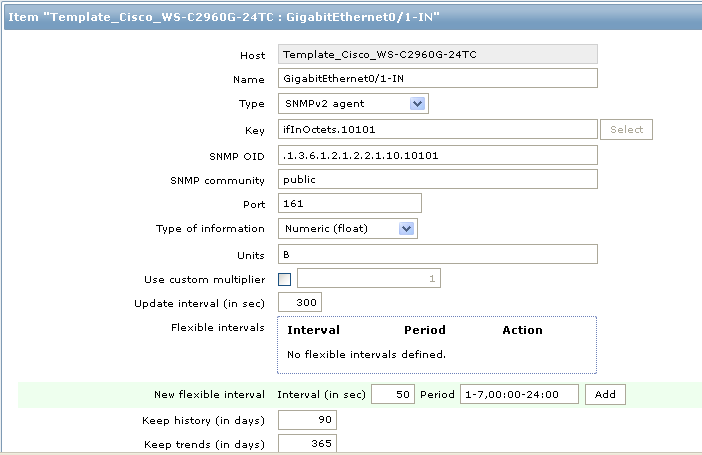Click the custom multiplier value field
The width and height of the screenshot is (702, 455).
tap(369, 279)
